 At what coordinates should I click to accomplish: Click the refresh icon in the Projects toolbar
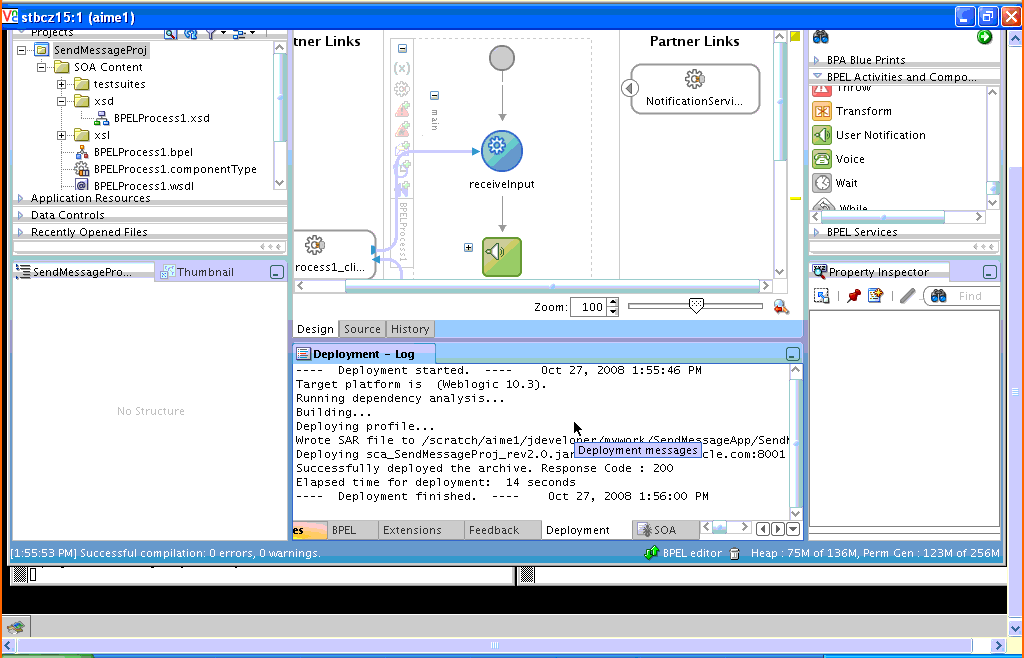coord(191,33)
